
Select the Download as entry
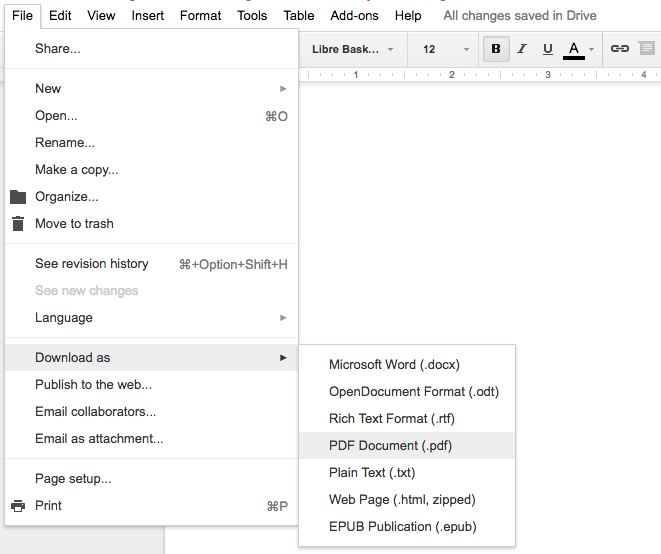[151, 358]
